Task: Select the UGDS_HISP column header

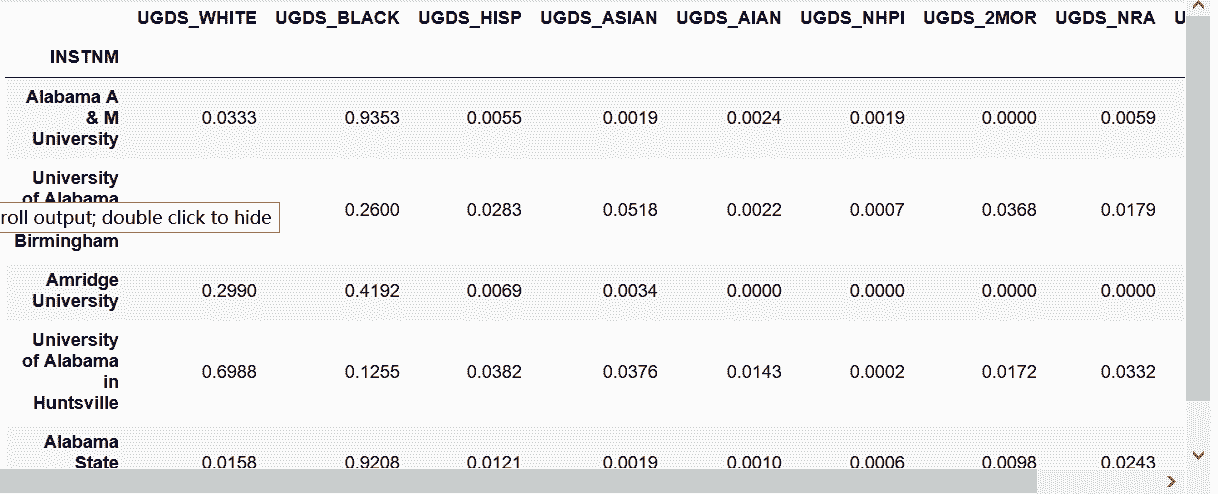Action: [x=470, y=18]
